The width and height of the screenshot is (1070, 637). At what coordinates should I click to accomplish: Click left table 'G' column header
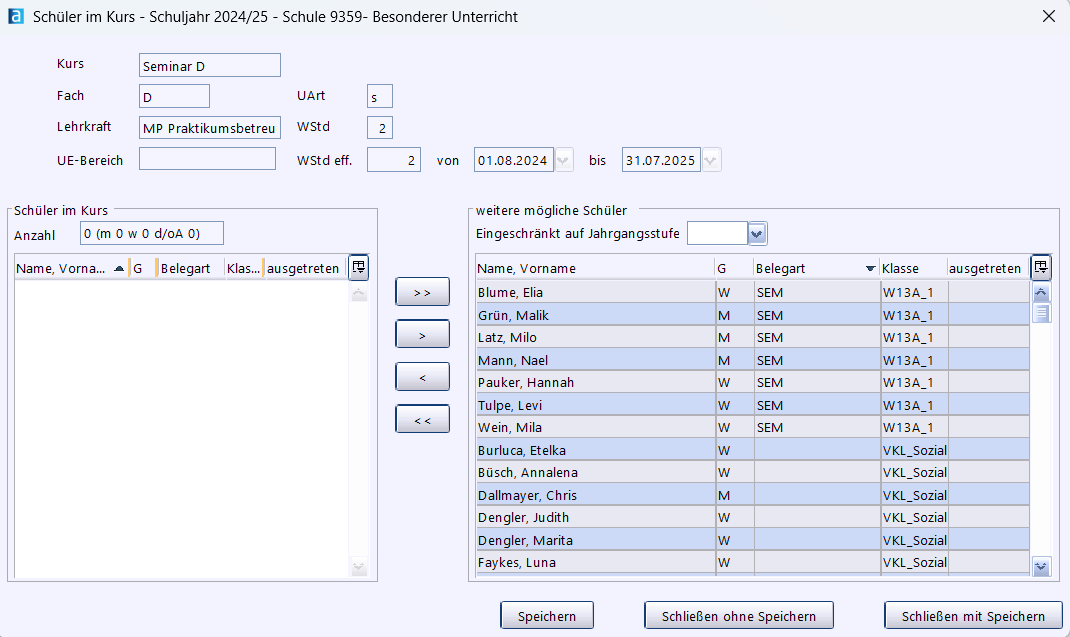(x=143, y=268)
